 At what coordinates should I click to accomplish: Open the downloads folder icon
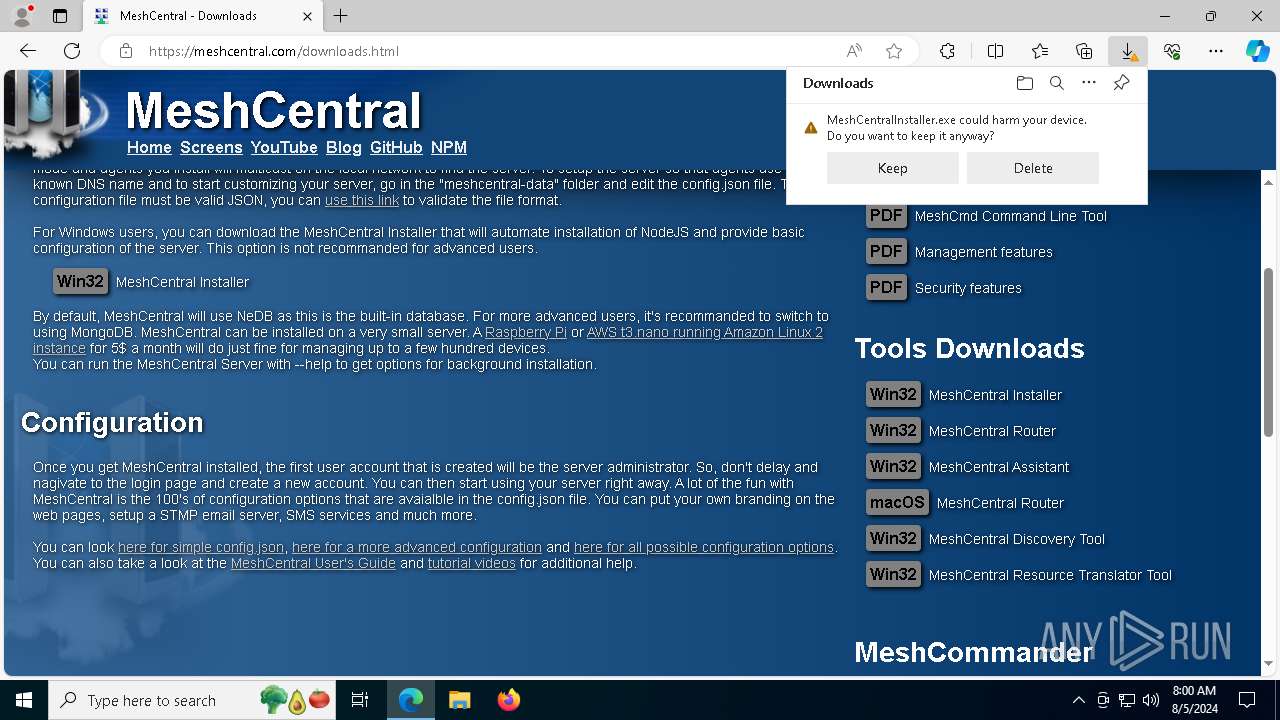1024,83
